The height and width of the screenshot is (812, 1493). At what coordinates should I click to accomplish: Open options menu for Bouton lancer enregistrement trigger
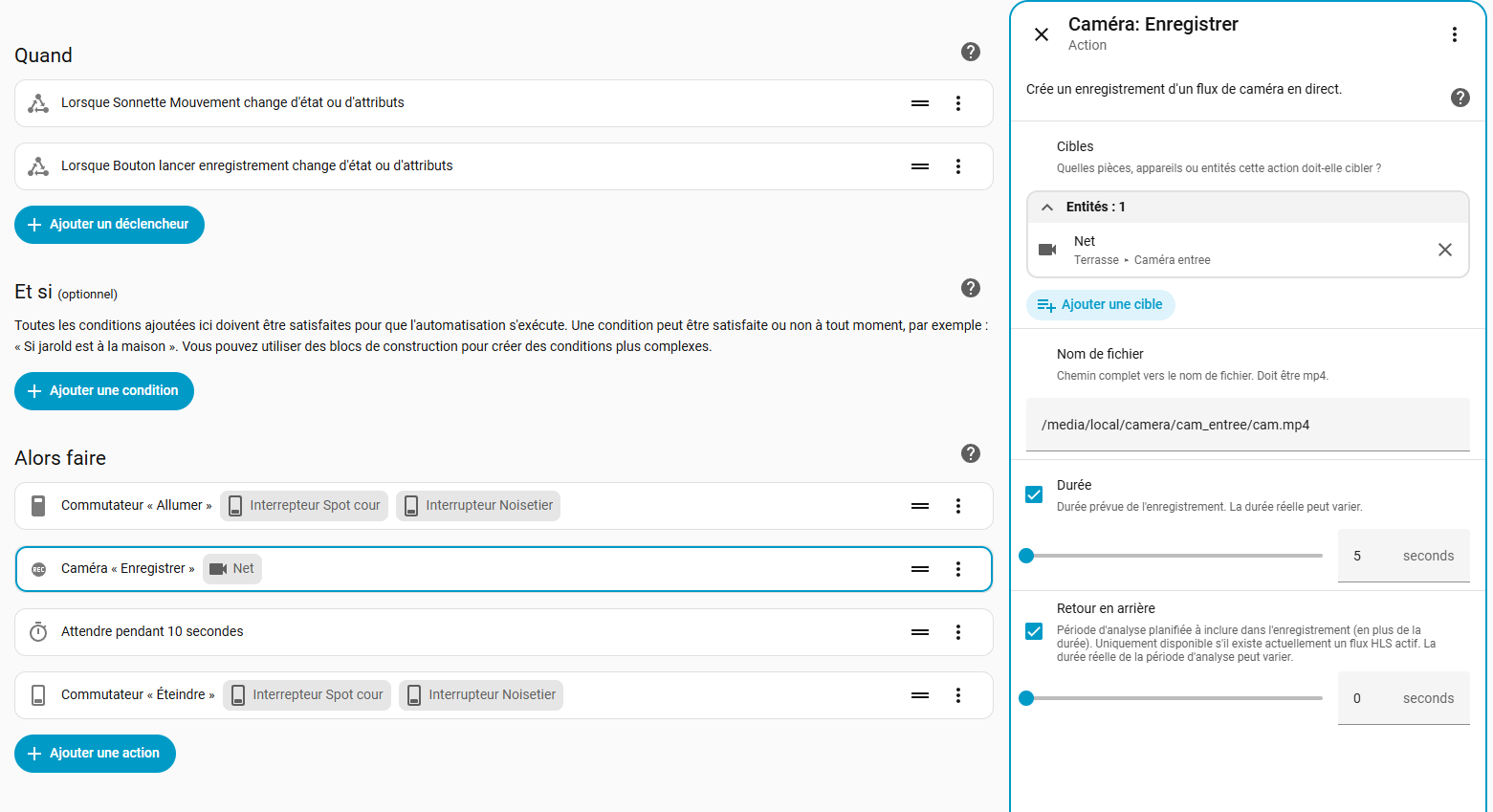coord(957,166)
